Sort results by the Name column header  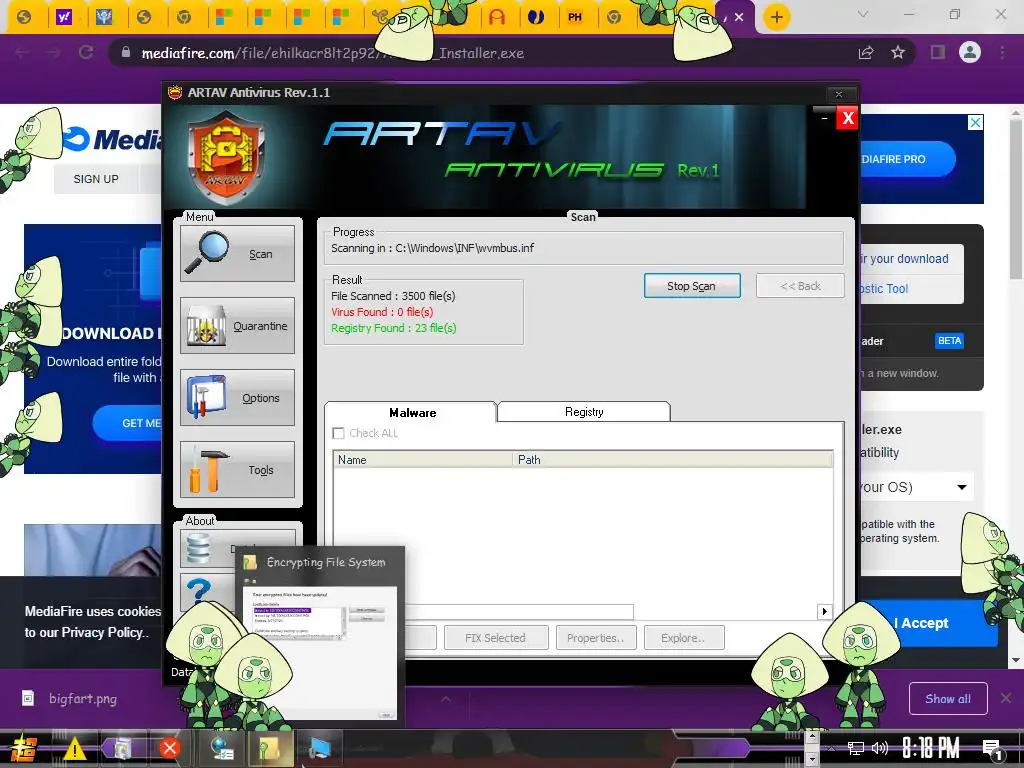(422, 460)
